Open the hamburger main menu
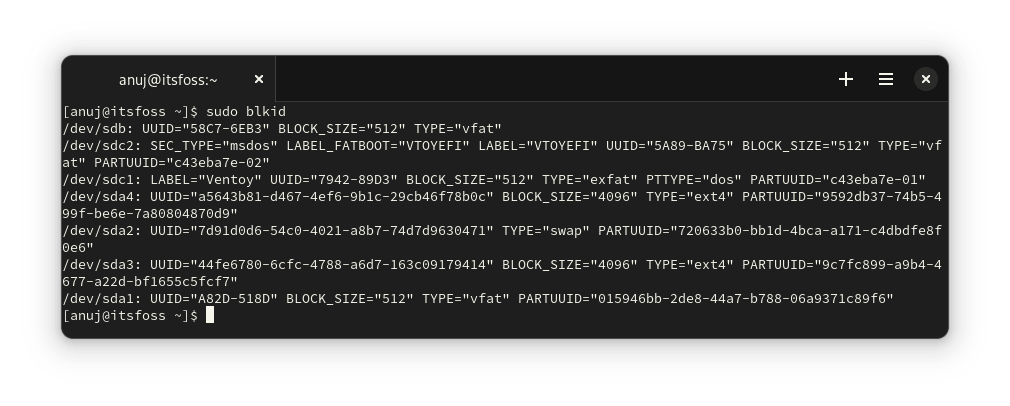 click(886, 79)
